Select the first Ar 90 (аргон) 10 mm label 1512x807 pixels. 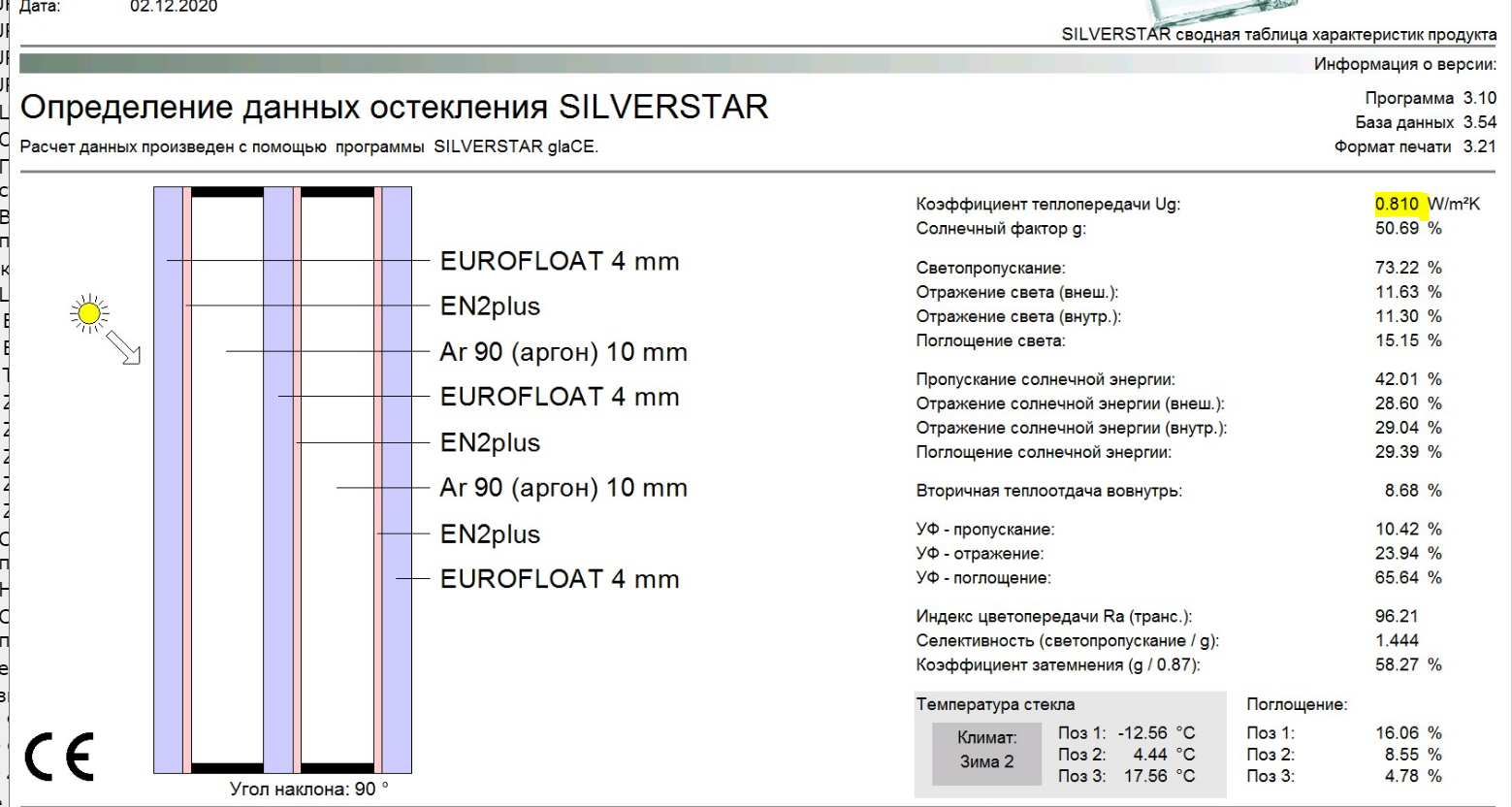click(563, 352)
